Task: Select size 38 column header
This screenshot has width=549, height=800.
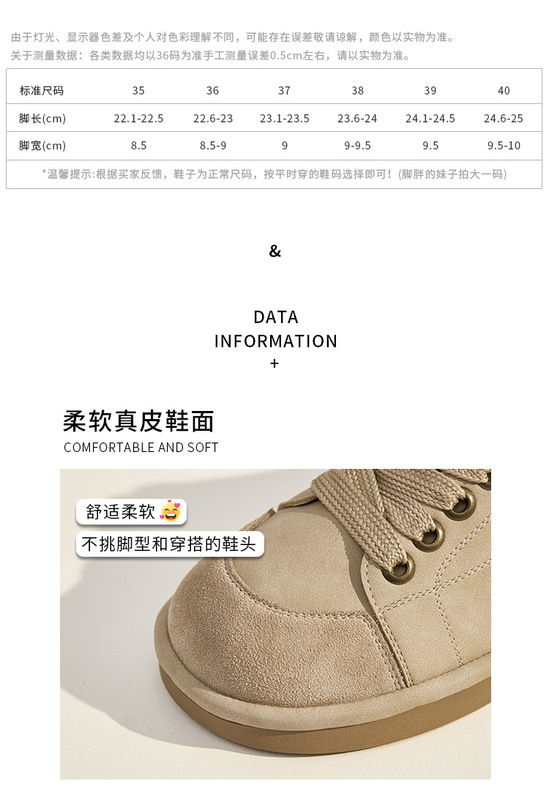Action: [357, 90]
